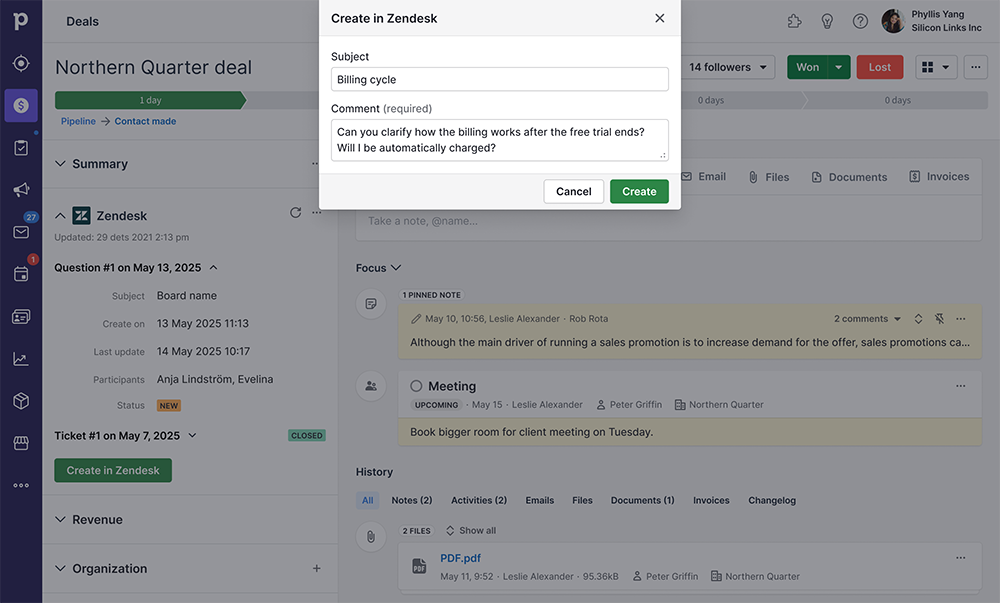Mark the deal as Lost
The height and width of the screenshot is (603, 1000).
(879, 67)
